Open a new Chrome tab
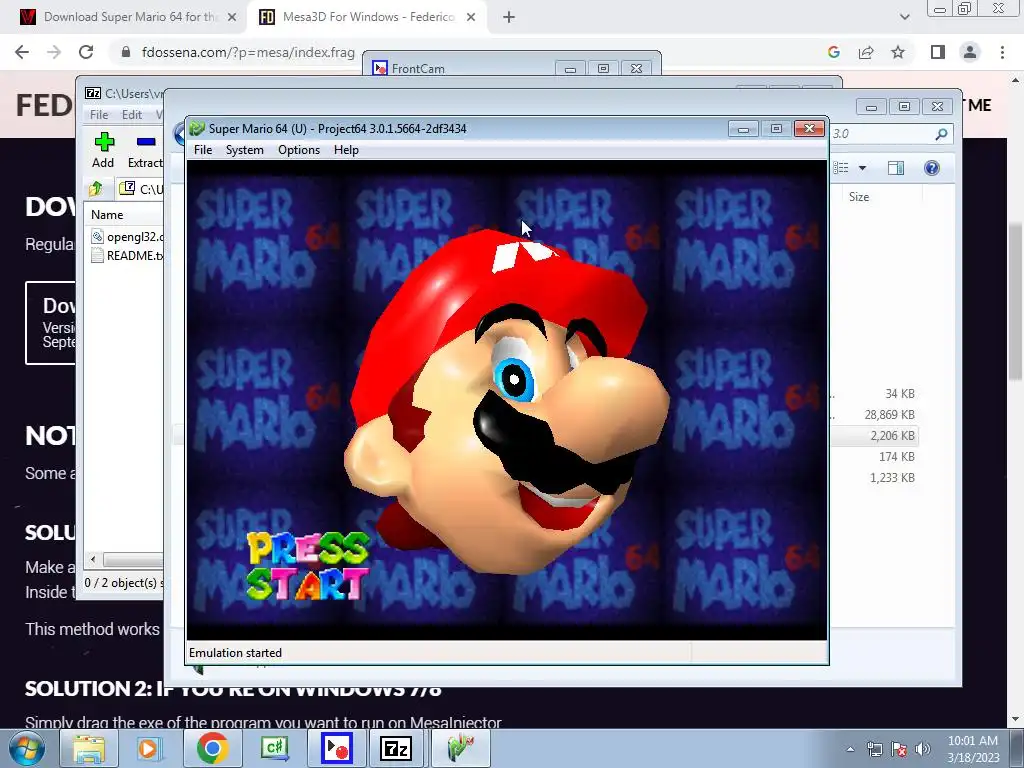Image resolution: width=1024 pixels, height=768 pixels. pyautogui.click(x=509, y=18)
